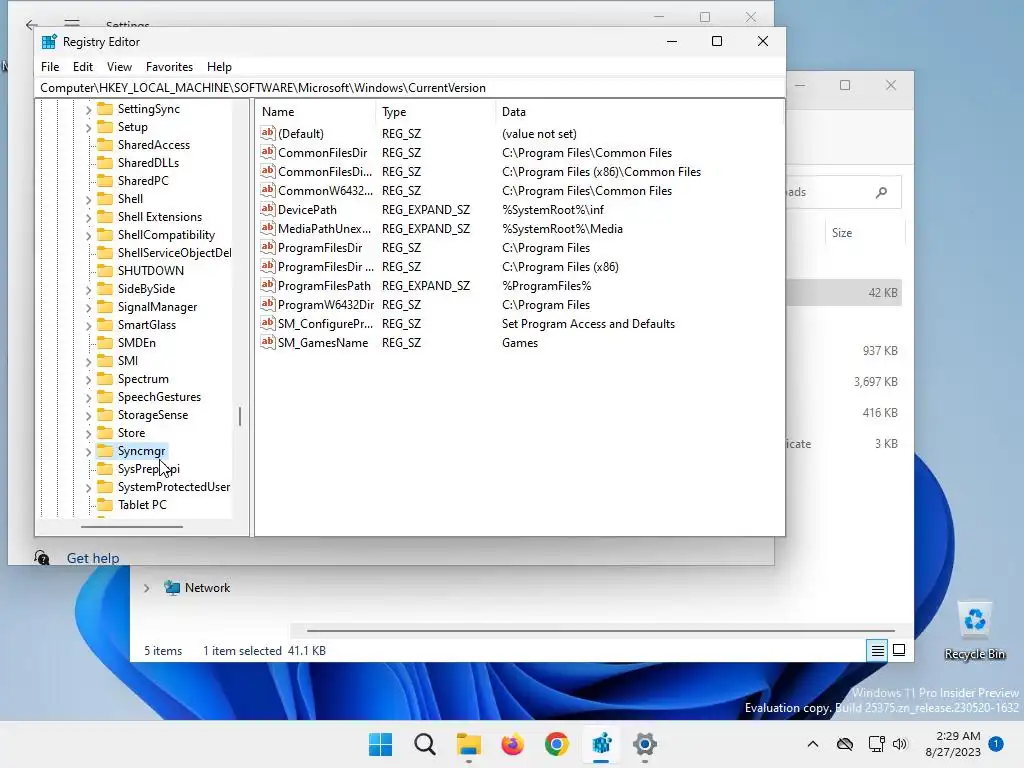1024x768 pixels.
Task: Select the SMI folder icon
Action: click(104, 360)
